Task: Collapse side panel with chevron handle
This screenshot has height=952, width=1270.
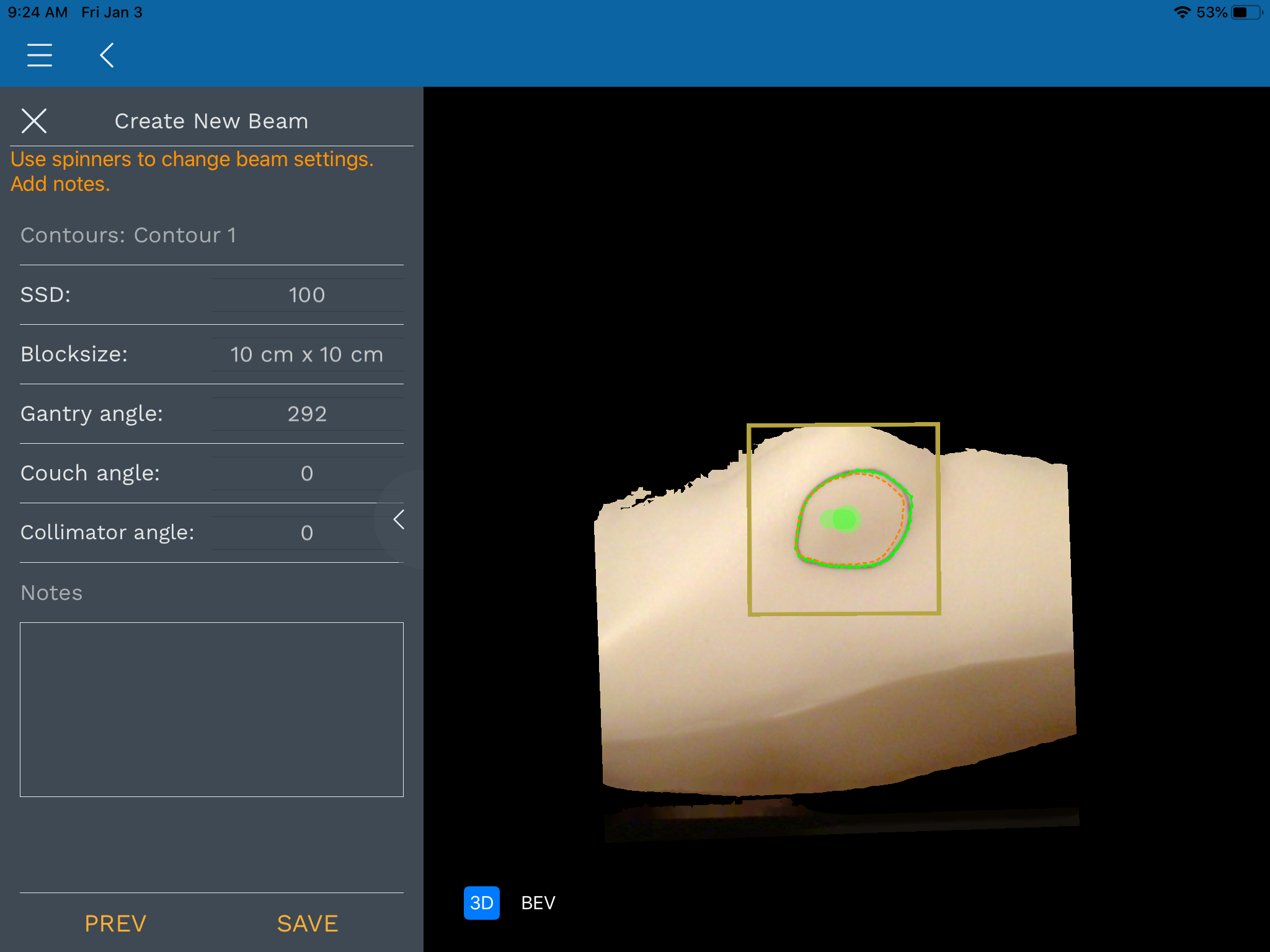Action: coord(399,519)
